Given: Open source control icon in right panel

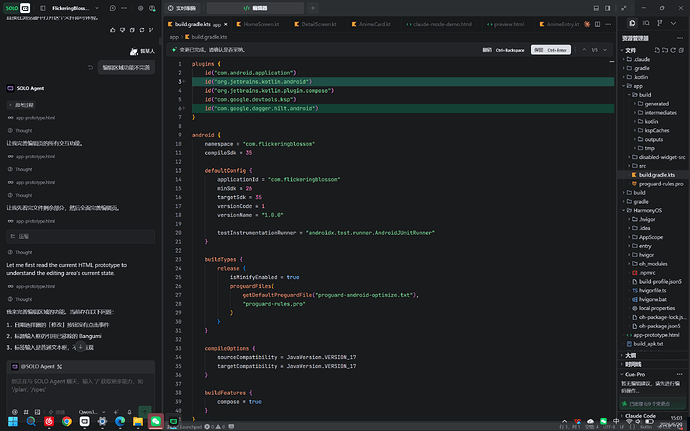Looking at the screenshot, I should pyautogui.click(x=660, y=23).
